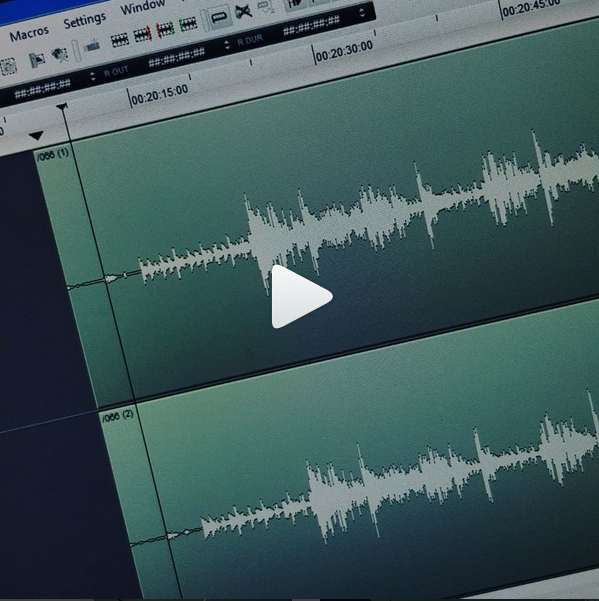
Task: Click clip icon with red right edge
Action: (142, 34)
